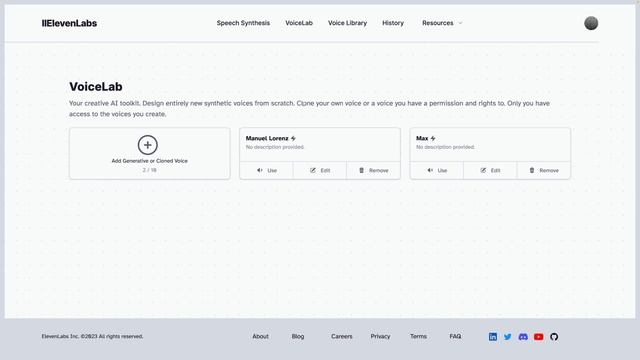The width and height of the screenshot is (640, 360).
Task: Open the Terms footer link
Action: pos(418,336)
